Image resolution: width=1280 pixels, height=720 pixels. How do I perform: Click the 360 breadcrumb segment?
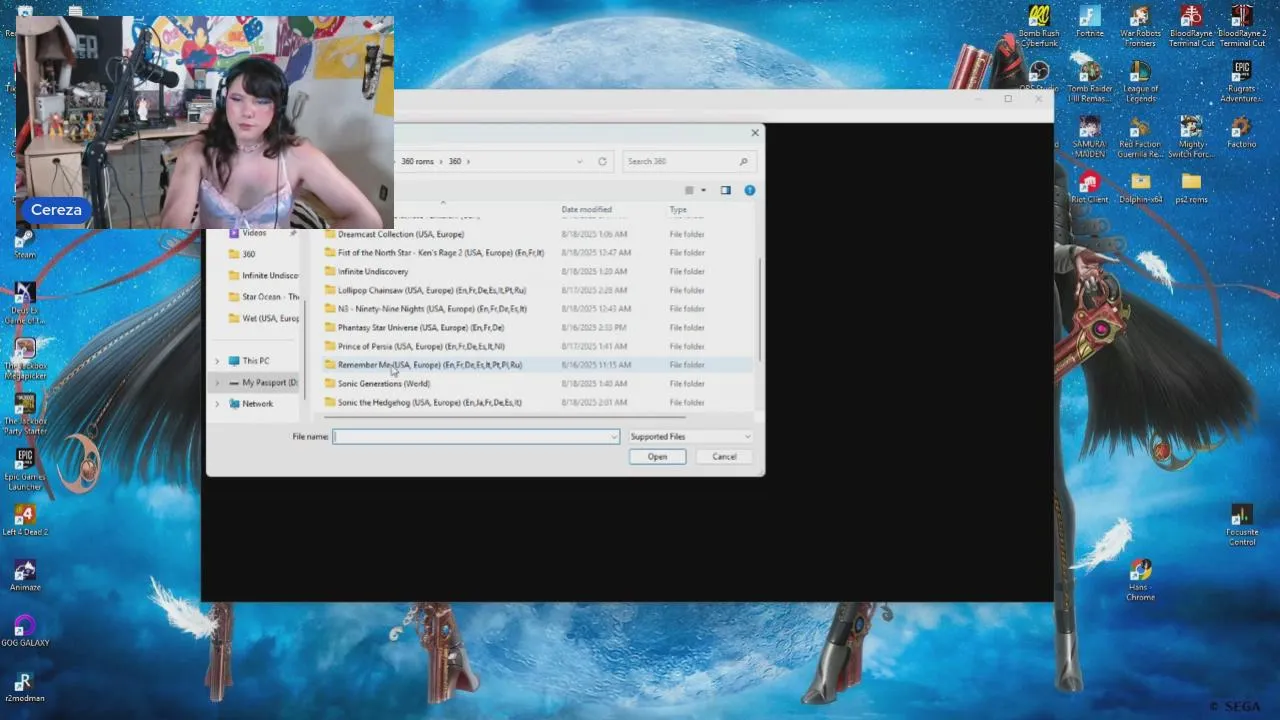455,161
